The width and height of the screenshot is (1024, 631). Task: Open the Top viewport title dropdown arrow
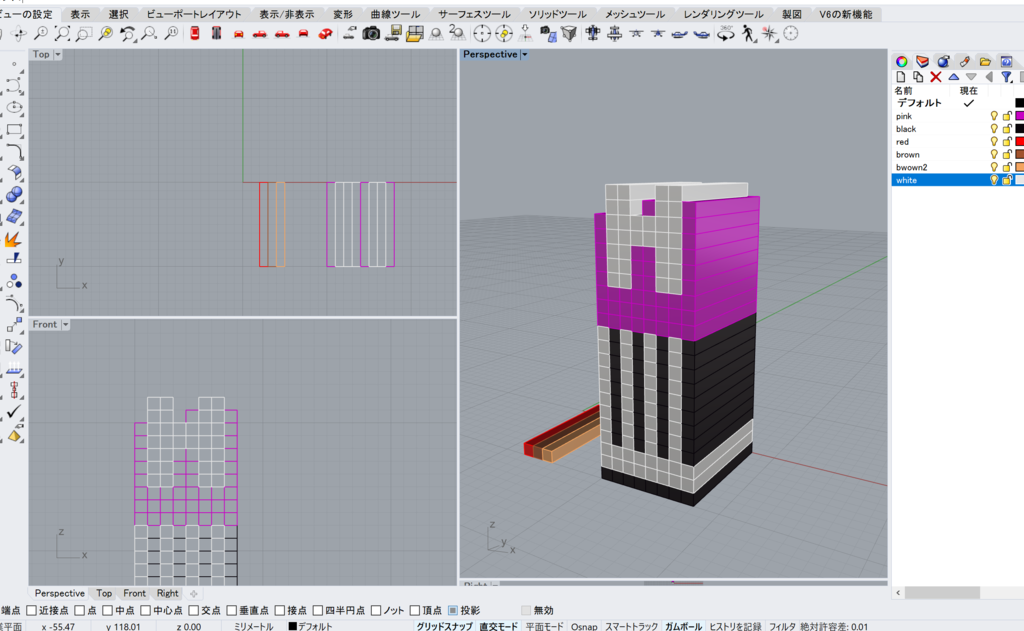(x=57, y=55)
